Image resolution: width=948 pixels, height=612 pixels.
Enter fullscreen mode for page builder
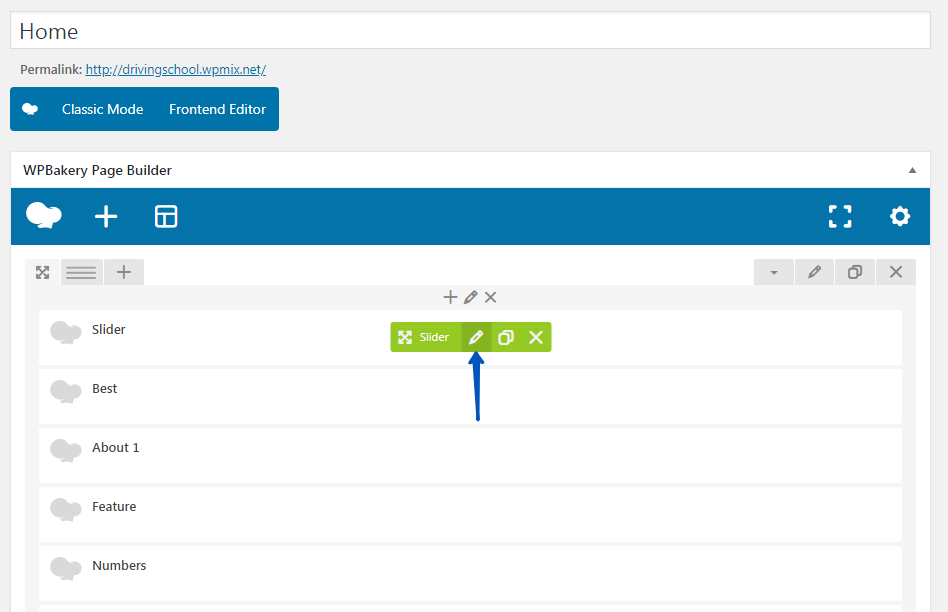click(x=840, y=216)
